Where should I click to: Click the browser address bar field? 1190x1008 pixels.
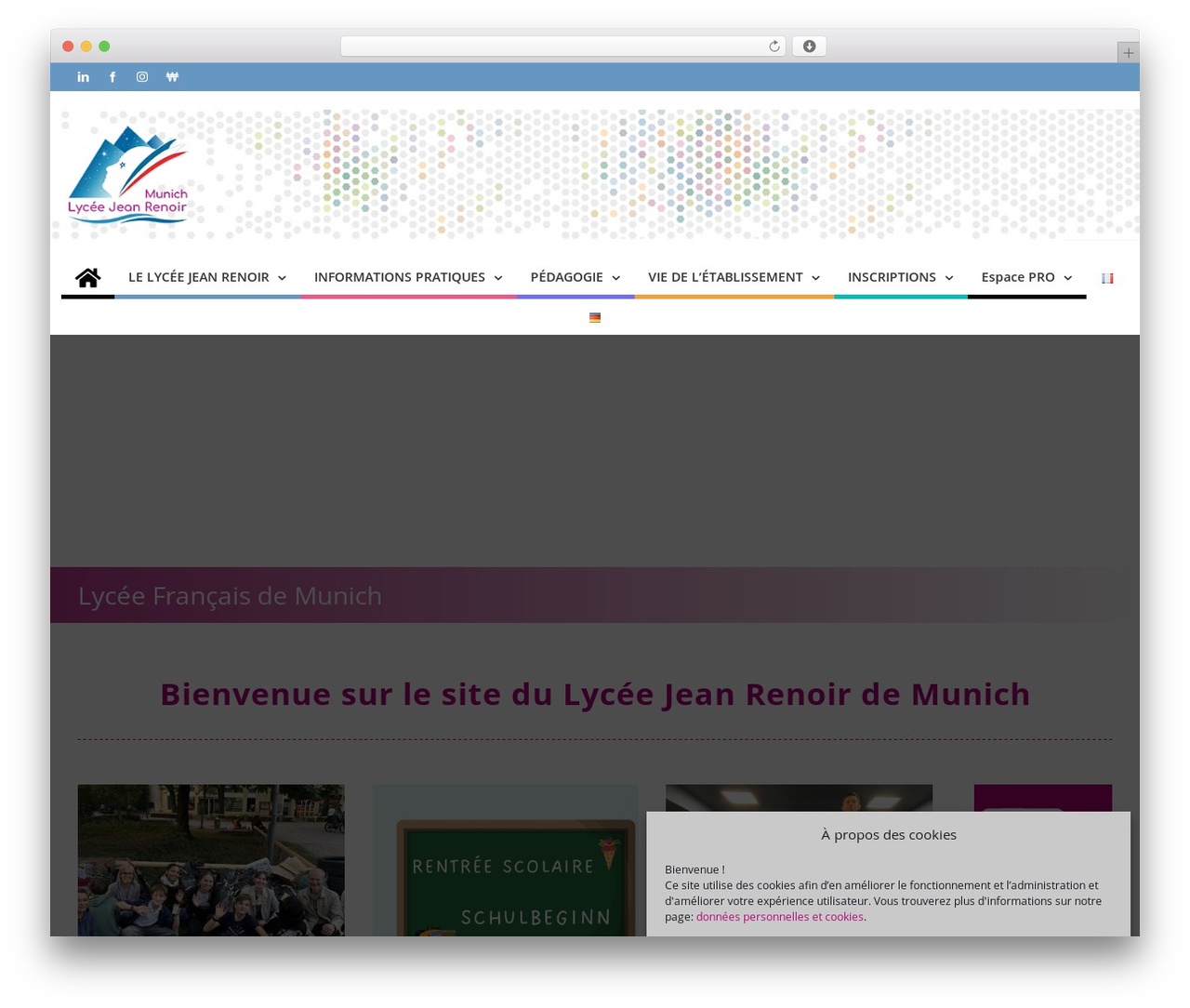click(x=563, y=46)
